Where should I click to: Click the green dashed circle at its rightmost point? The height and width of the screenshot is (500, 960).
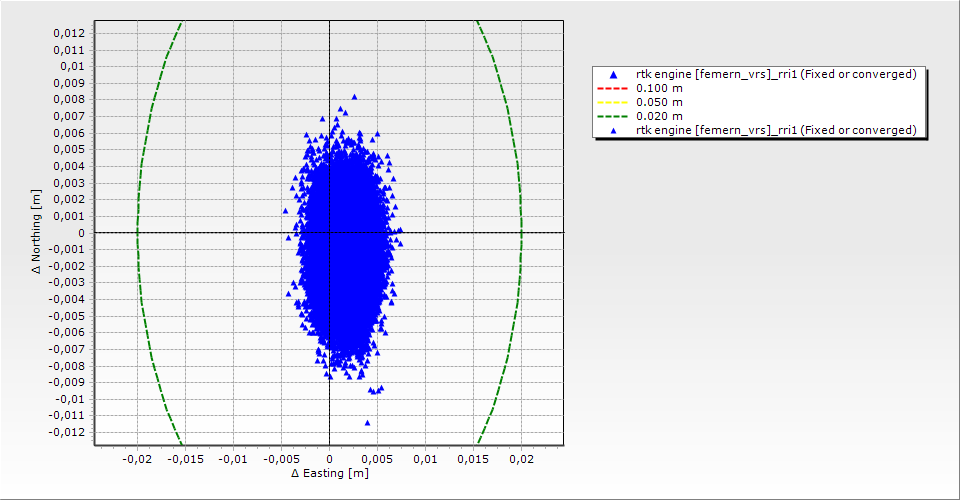pos(521,232)
